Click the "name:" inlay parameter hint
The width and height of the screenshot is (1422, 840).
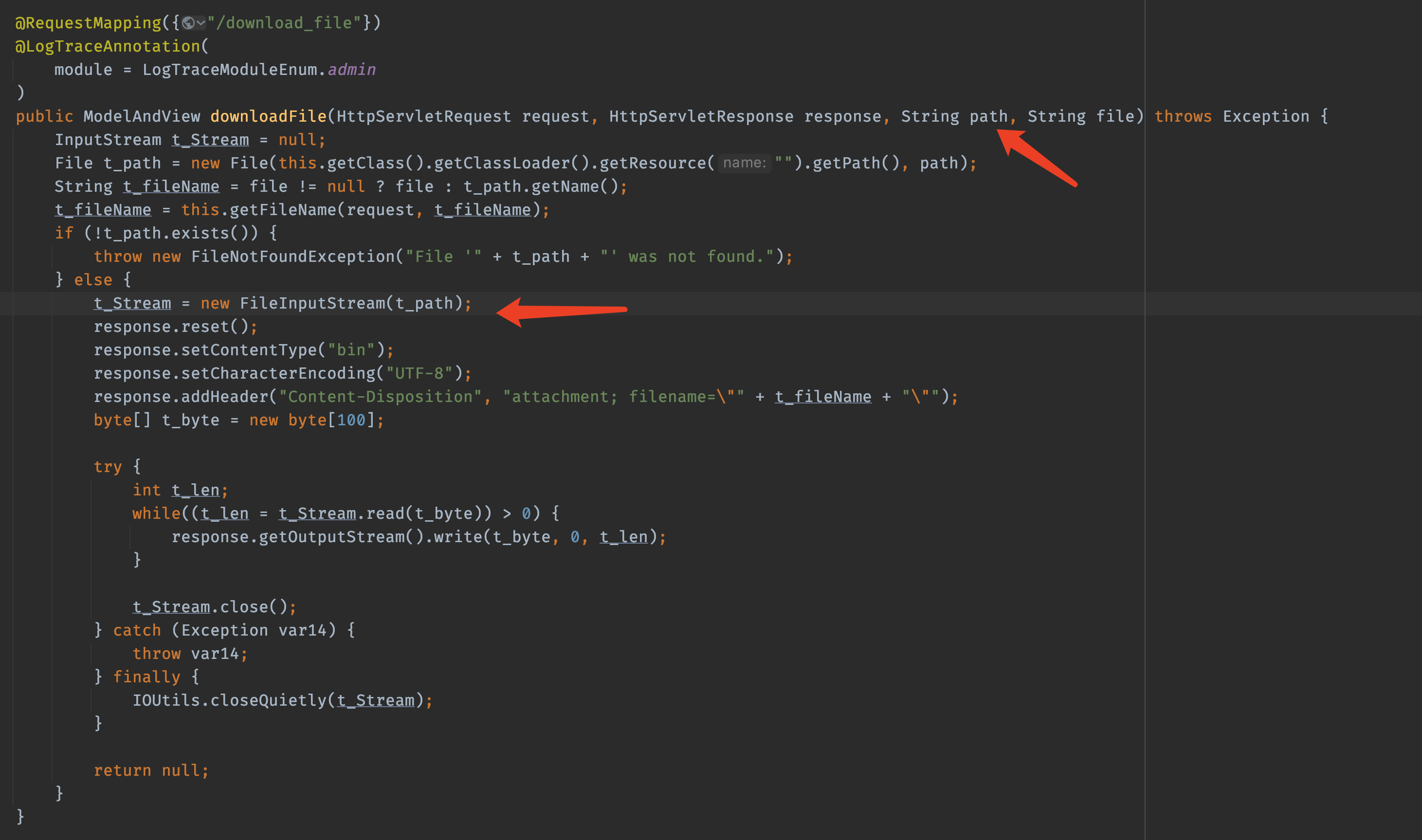click(744, 163)
